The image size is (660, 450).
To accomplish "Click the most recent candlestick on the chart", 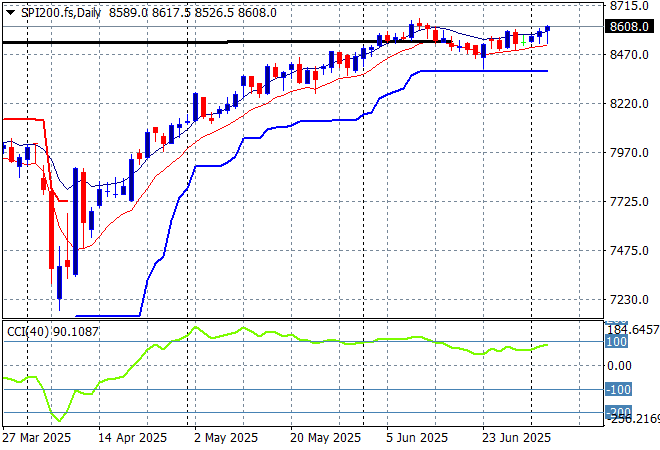I will coord(548,29).
